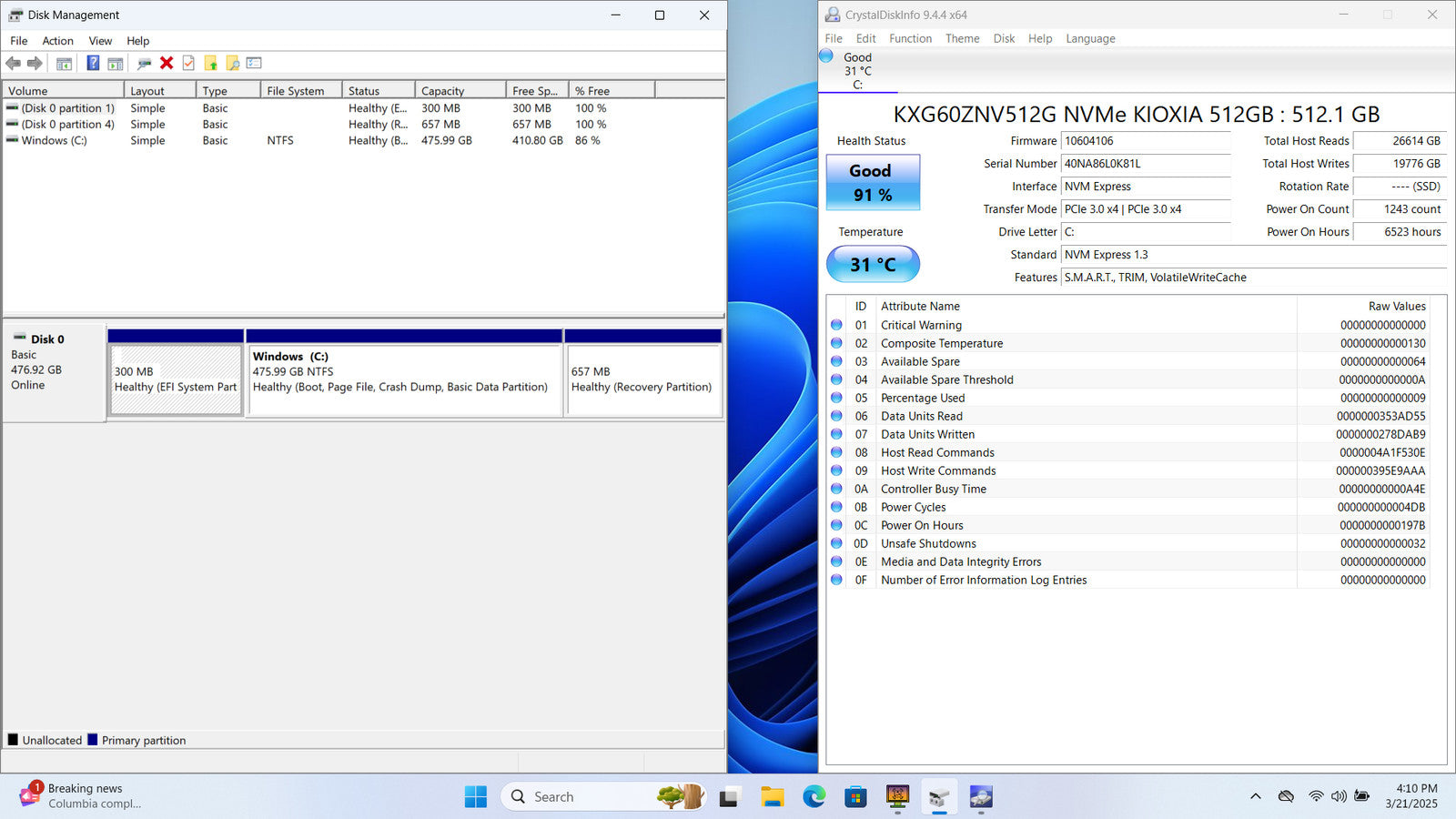Screen dimensions: 1456x819
Task: Open File Explorer from taskbar
Action: coord(773,796)
